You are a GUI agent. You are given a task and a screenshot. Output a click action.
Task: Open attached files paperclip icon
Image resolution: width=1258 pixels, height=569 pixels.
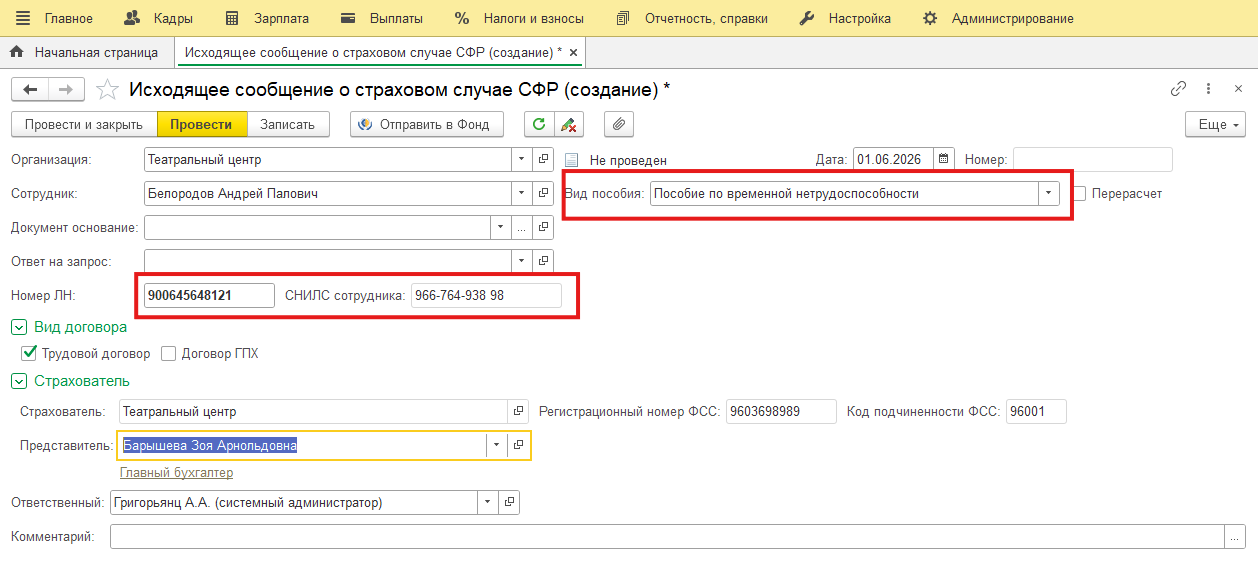point(619,125)
